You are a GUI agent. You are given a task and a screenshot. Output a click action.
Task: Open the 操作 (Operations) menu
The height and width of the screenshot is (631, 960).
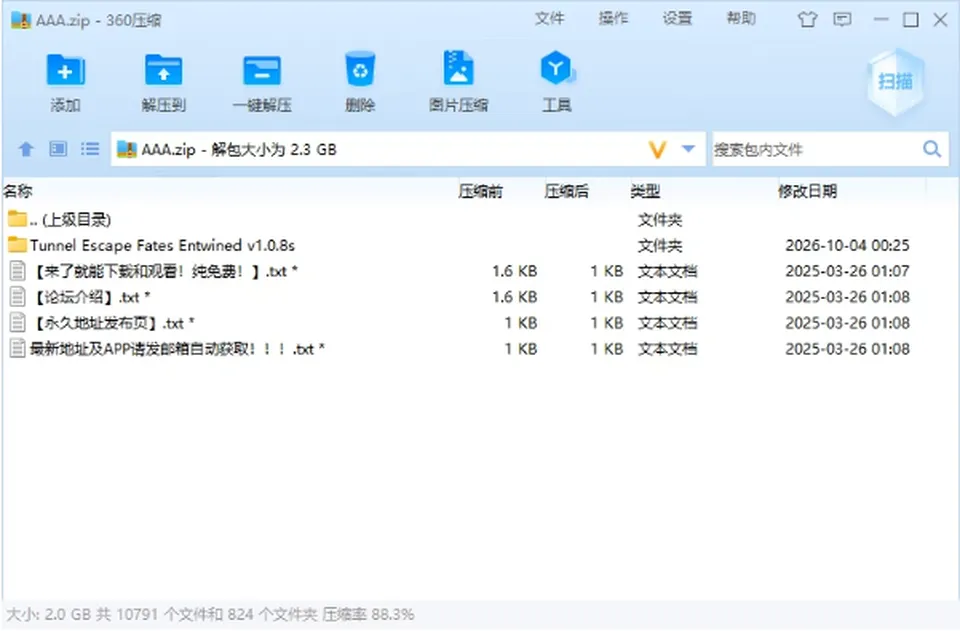tap(613, 18)
